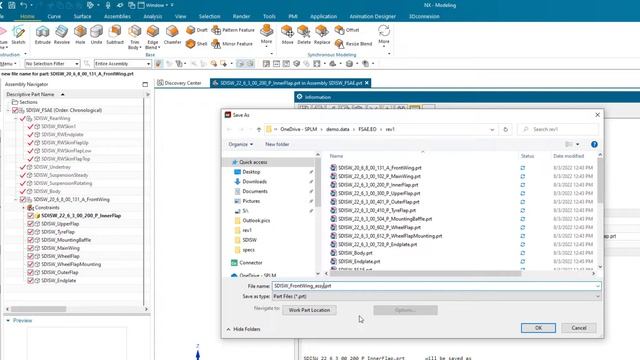Toggle checkbox for SDISW_FSAE assembly

15,110
